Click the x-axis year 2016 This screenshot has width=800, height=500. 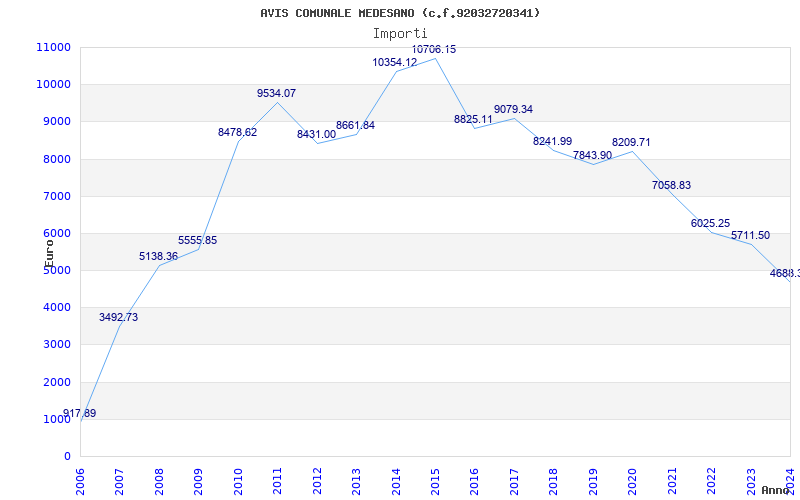coord(475,481)
